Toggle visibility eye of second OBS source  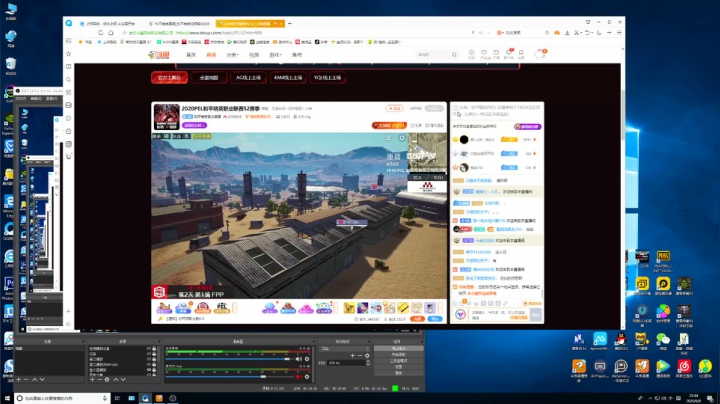click(149, 354)
